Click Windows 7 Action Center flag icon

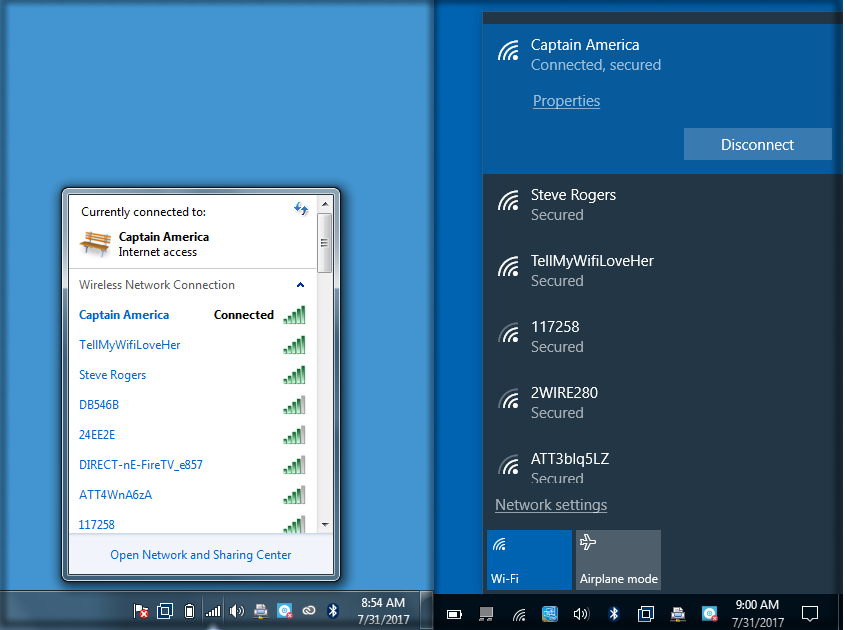(142, 611)
